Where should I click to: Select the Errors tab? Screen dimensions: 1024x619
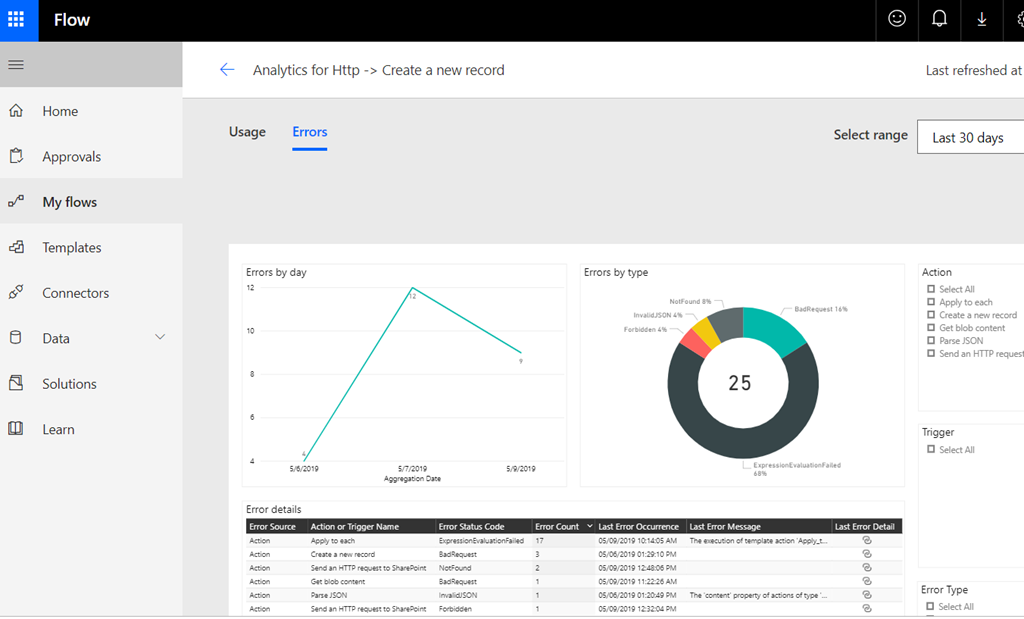click(310, 132)
